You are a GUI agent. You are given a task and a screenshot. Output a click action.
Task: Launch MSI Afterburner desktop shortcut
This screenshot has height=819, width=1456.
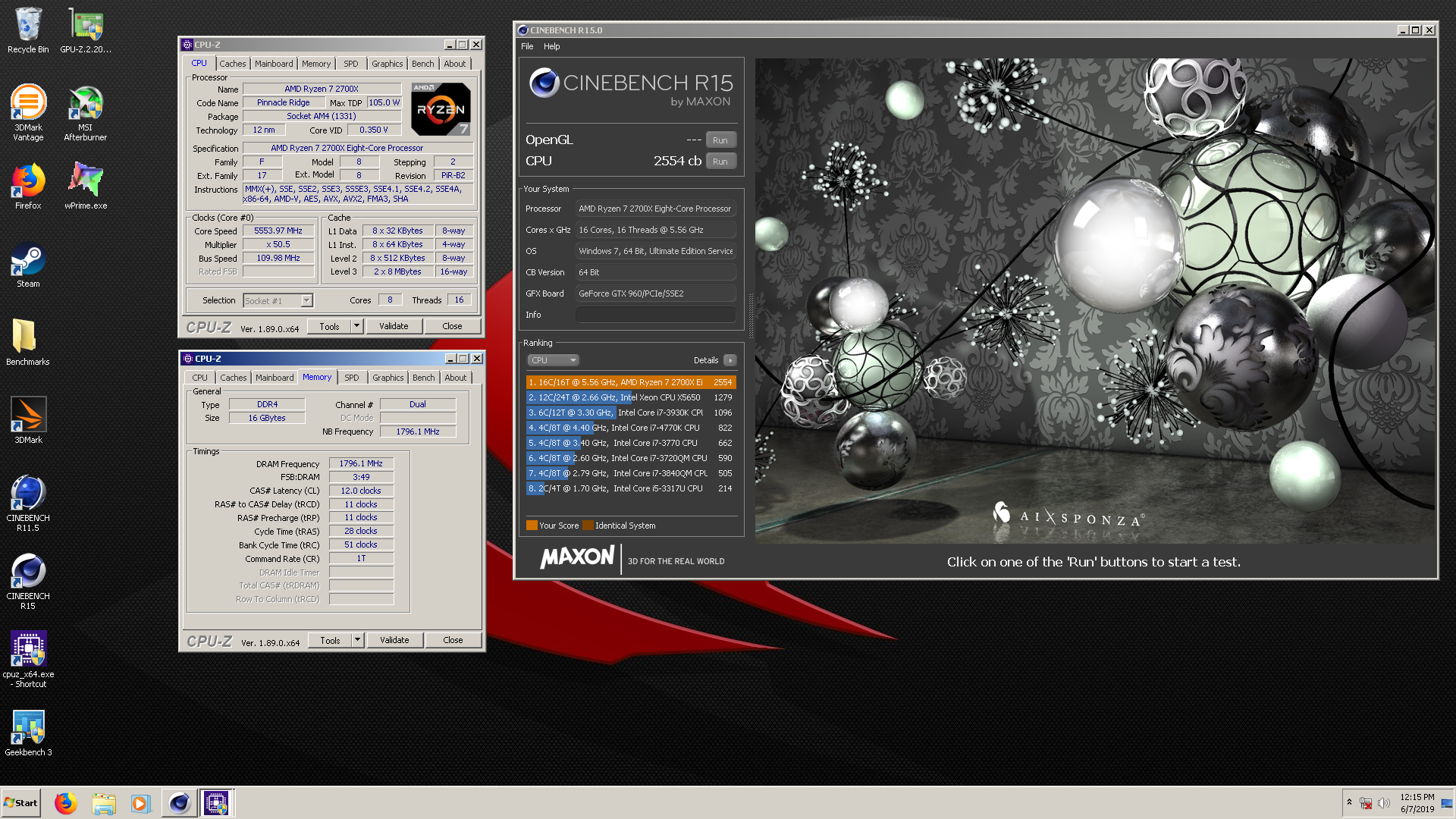click(86, 112)
